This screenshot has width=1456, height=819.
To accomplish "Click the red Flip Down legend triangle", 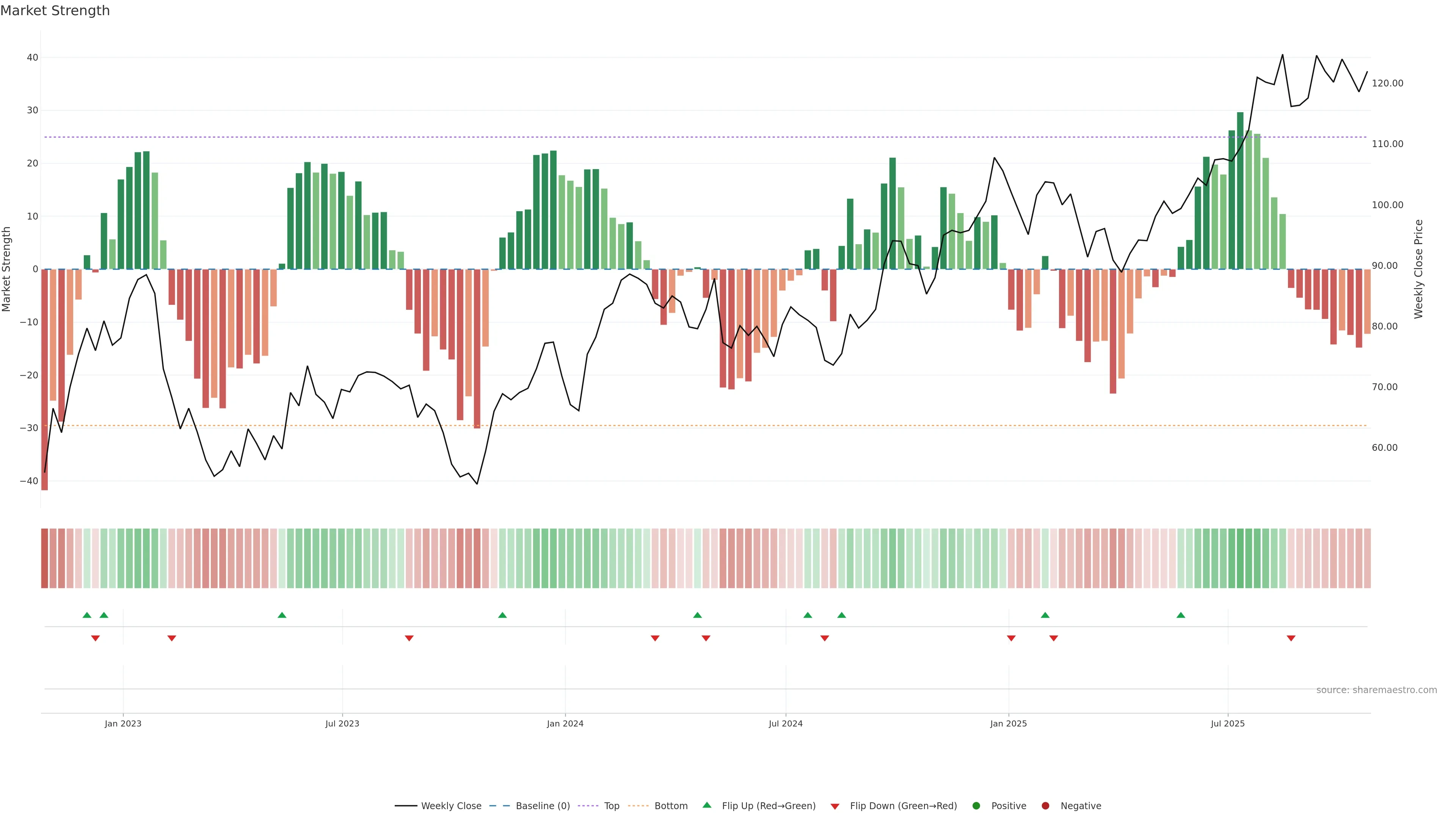I will pyautogui.click(x=835, y=806).
